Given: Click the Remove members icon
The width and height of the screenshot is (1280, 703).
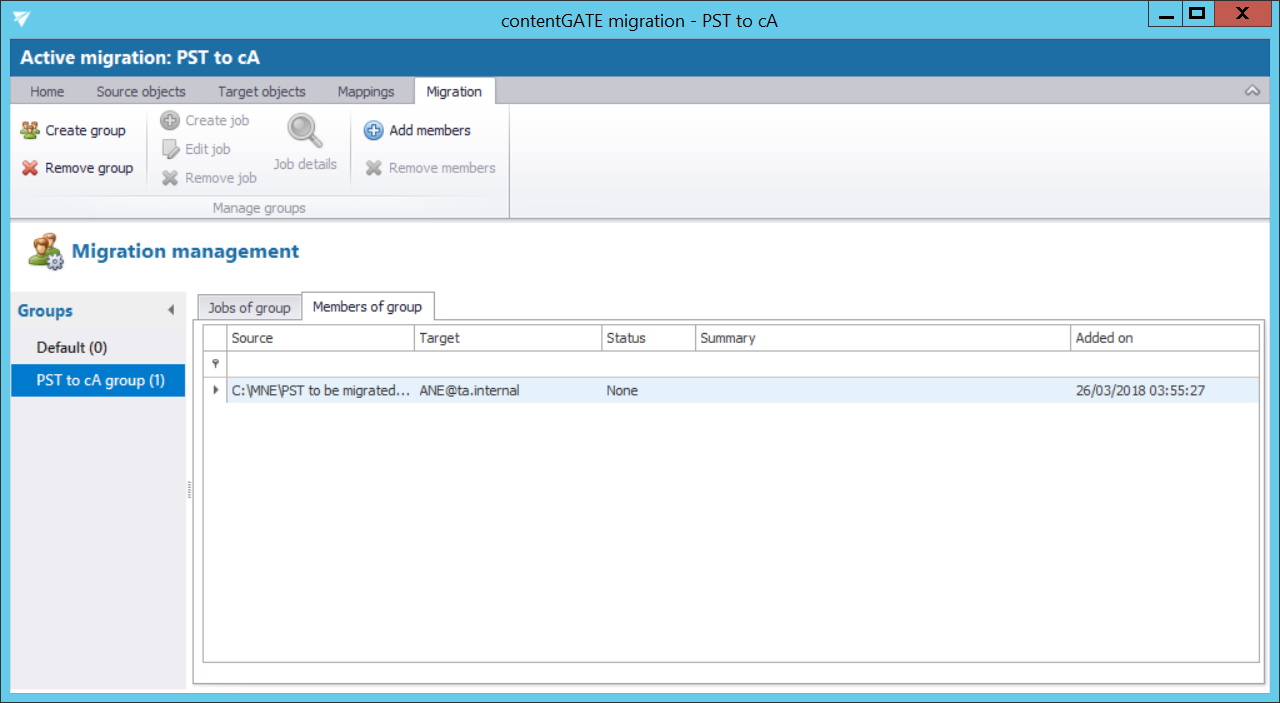Looking at the screenshot, I should coord(373,168).
